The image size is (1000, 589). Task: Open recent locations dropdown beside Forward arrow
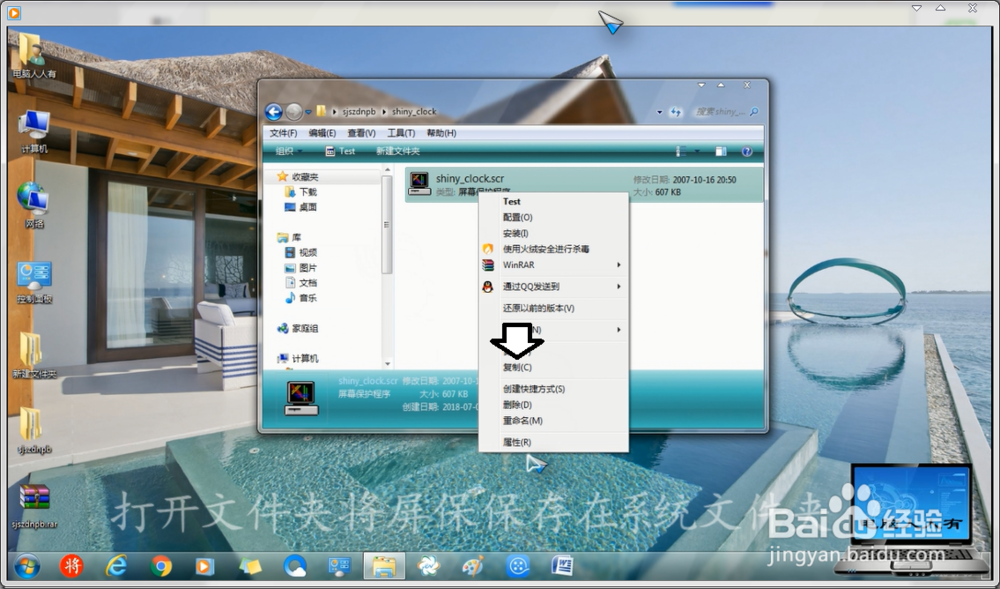pos(309,112)
